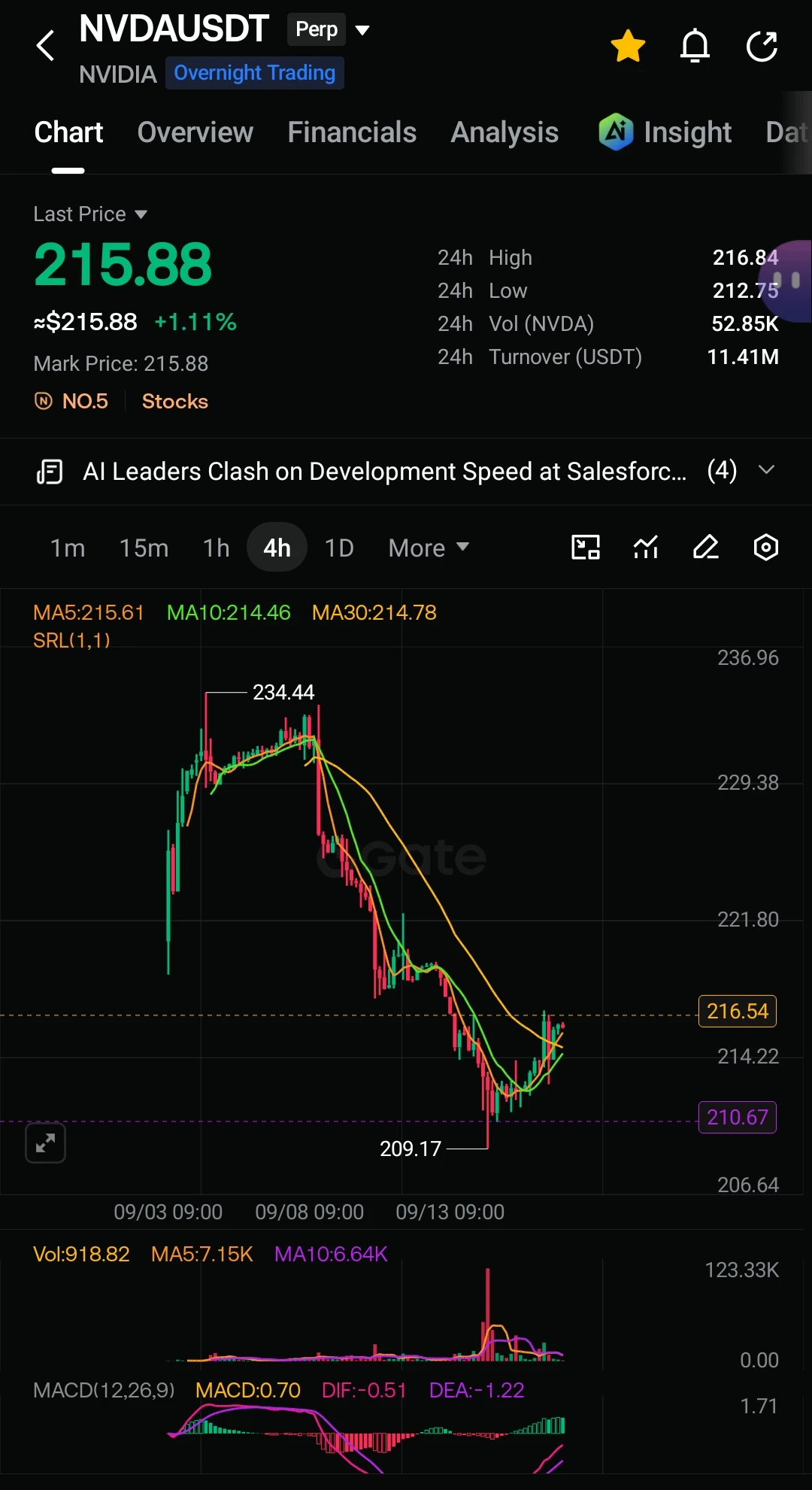Screen dimensions: 812x1490
Task: Go back with the arrow icon
Action: tap(46, 46)
